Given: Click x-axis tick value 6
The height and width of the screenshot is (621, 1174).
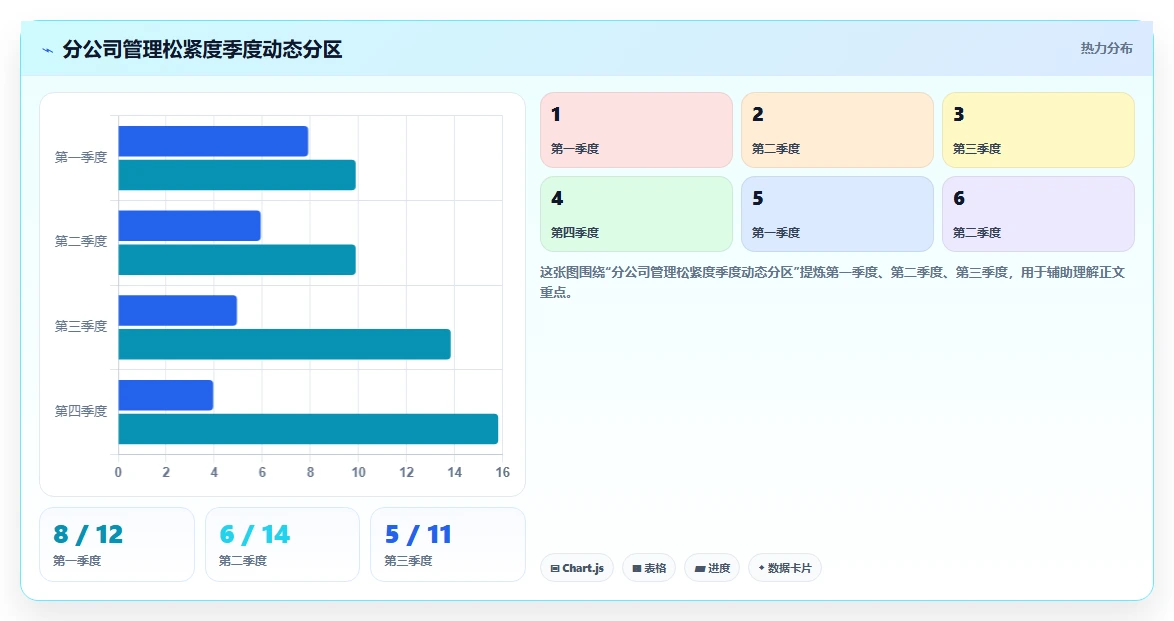Looking at the screenshot, I should coord(262,473).
